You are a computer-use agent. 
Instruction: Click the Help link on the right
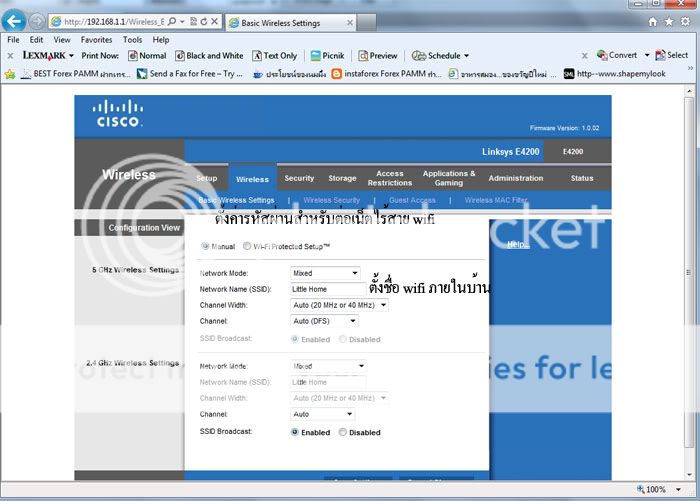coord(518,245)
